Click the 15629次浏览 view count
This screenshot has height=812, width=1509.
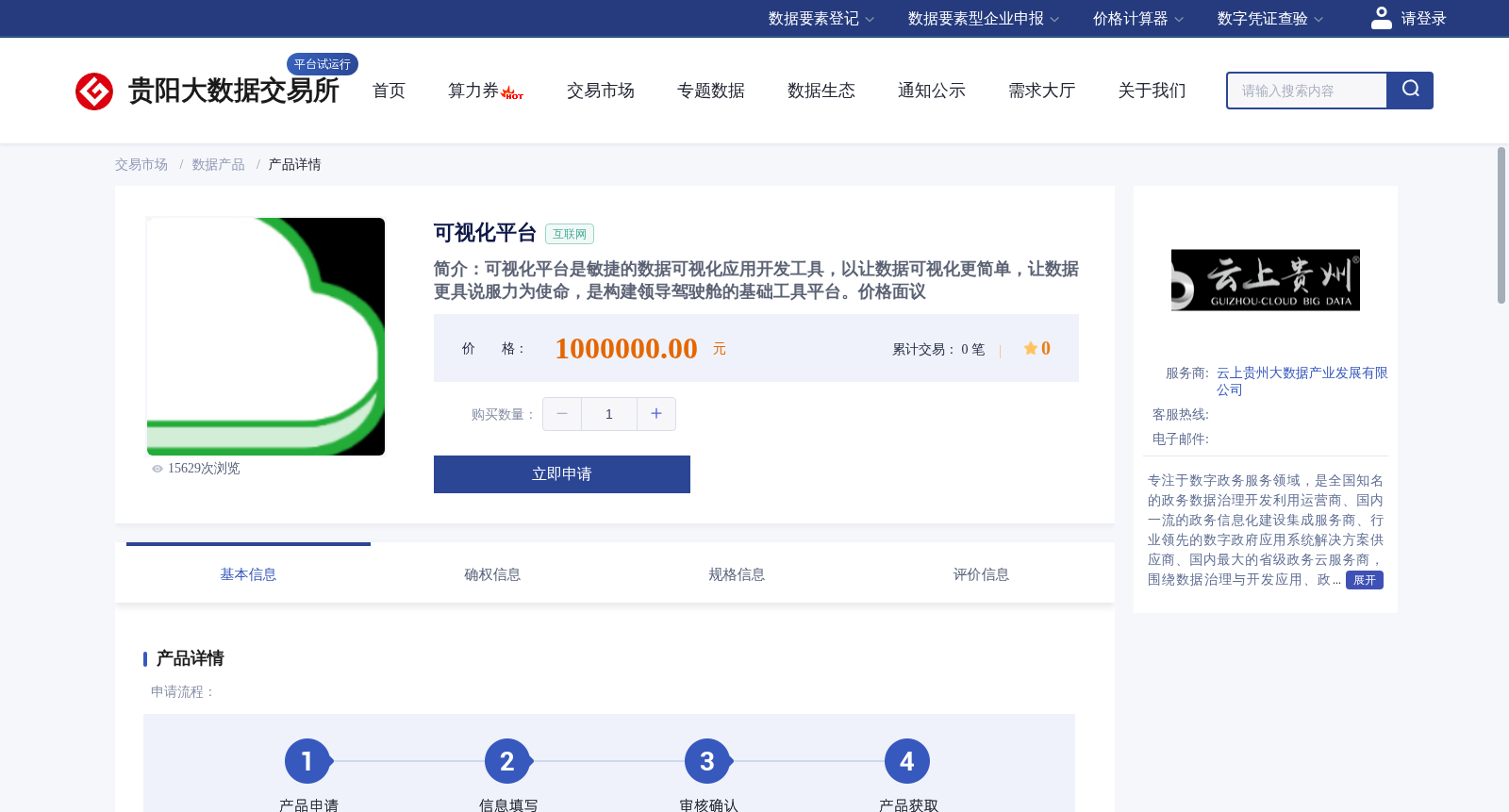[204, 469]
